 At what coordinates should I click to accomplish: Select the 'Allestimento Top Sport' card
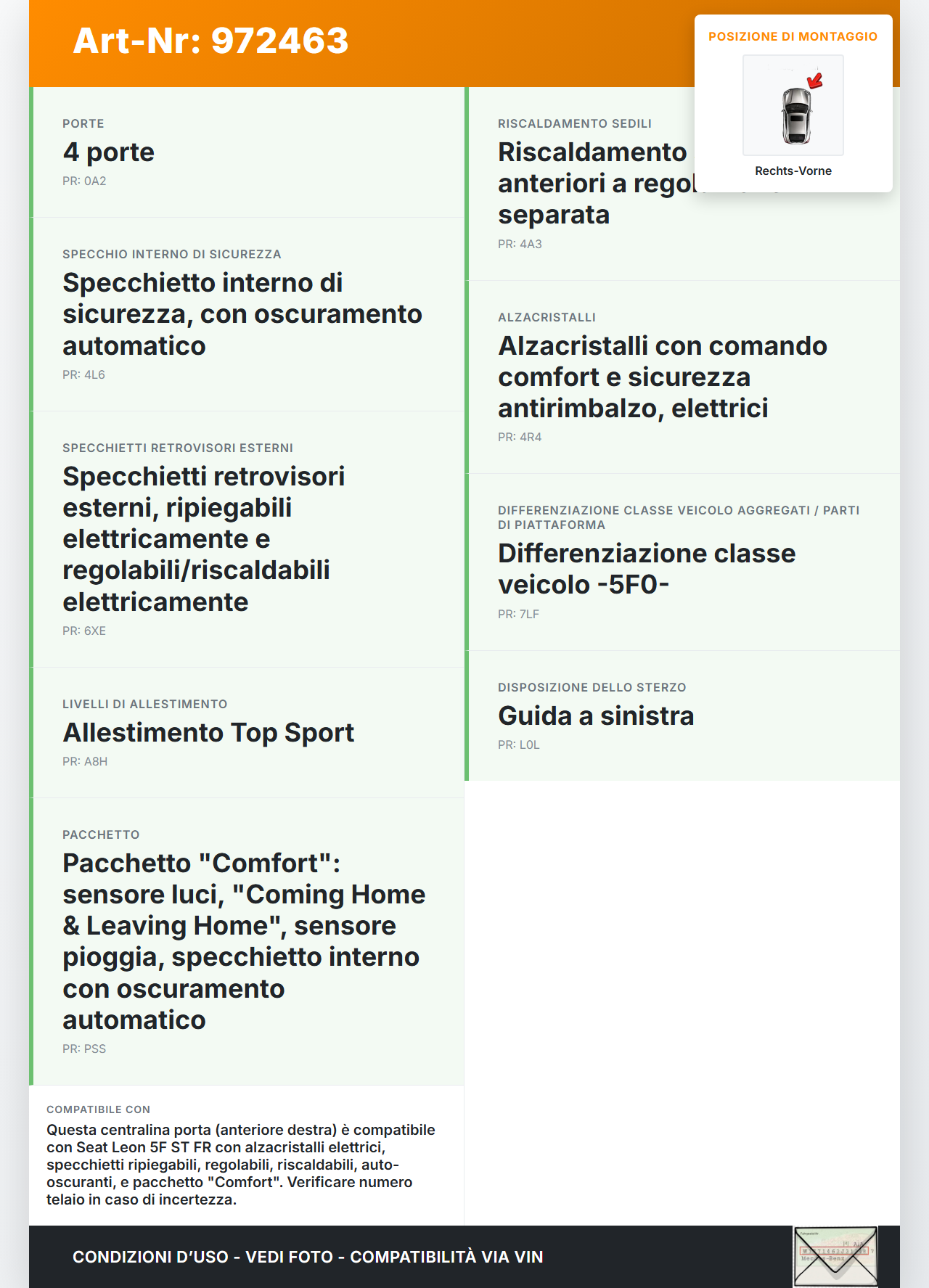[x=247, y=732]
